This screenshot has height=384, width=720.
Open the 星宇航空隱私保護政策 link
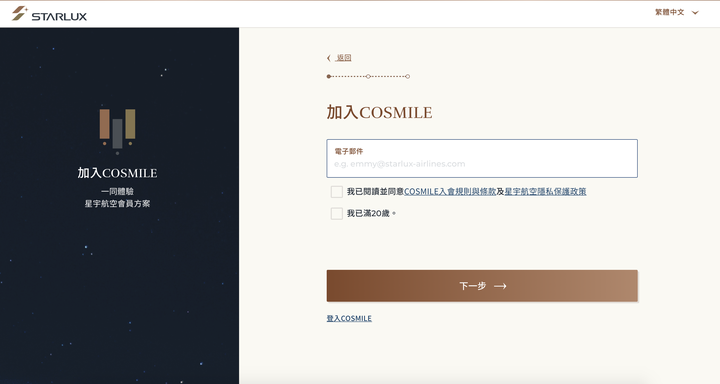coord(546,192)
